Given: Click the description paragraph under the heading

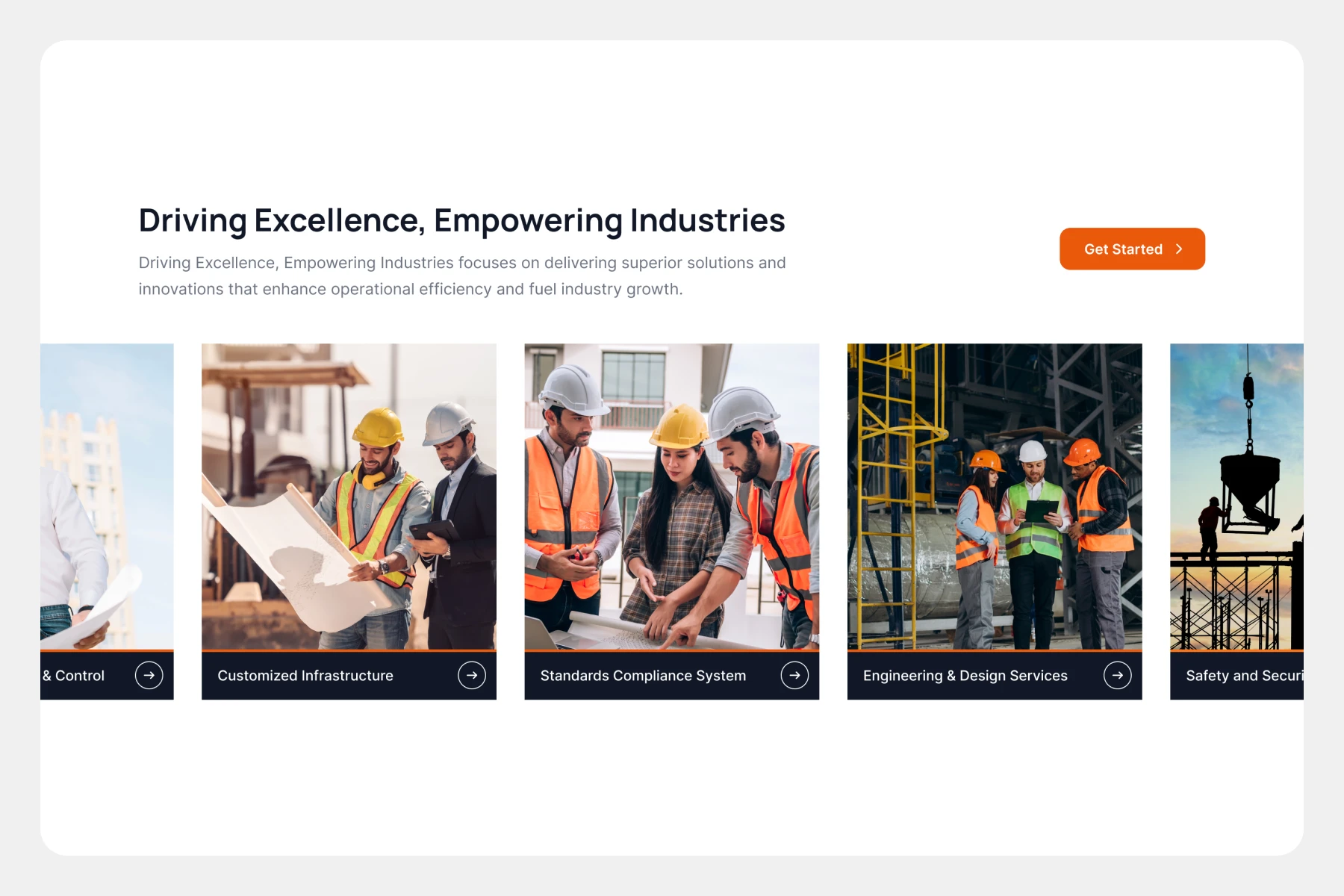Looking at the screenshot, I should [x=461, y=276].
